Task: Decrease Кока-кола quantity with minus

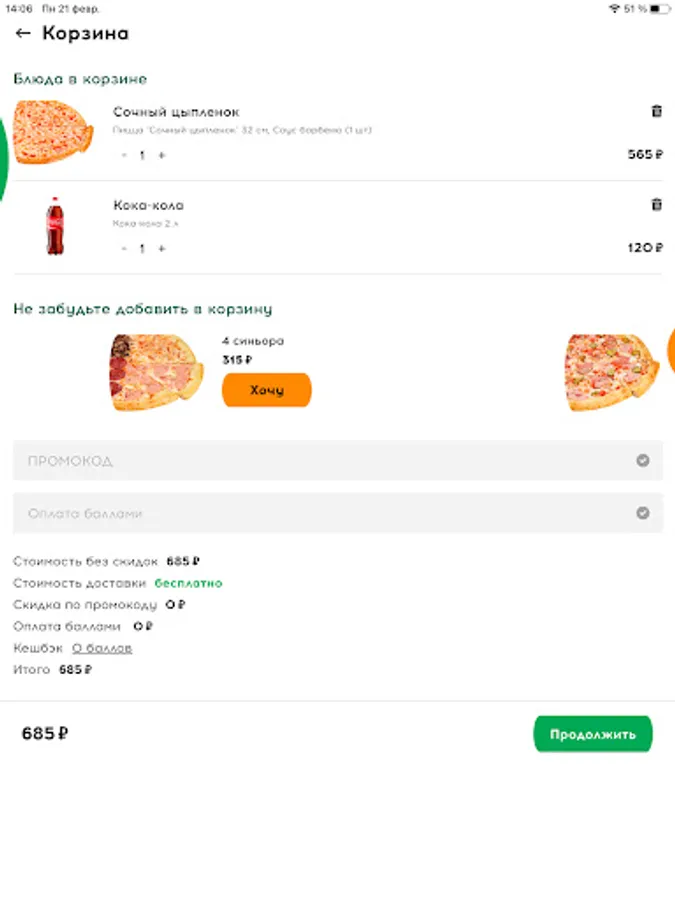Action: click(x=124, y=248)
